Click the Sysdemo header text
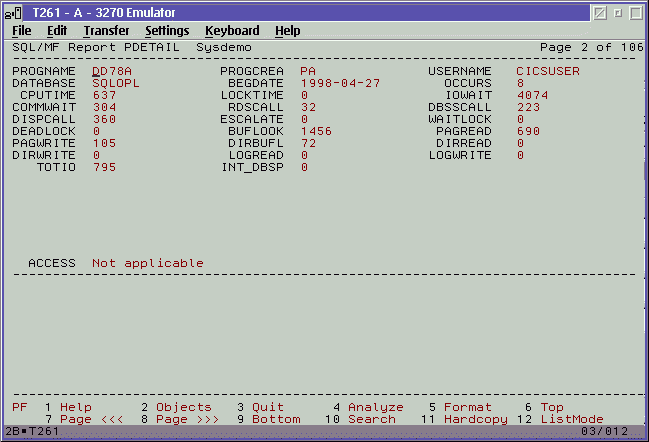This screenshot has width=649, height=442. click(x=224, y=47)
